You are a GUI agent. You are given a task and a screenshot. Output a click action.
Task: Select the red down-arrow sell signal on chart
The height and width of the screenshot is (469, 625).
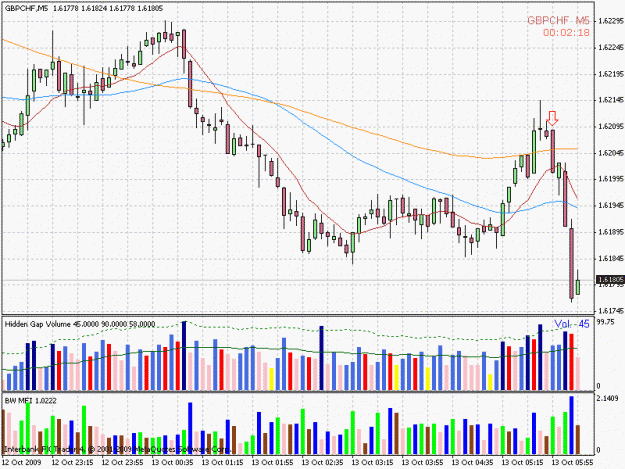[552, 118]
